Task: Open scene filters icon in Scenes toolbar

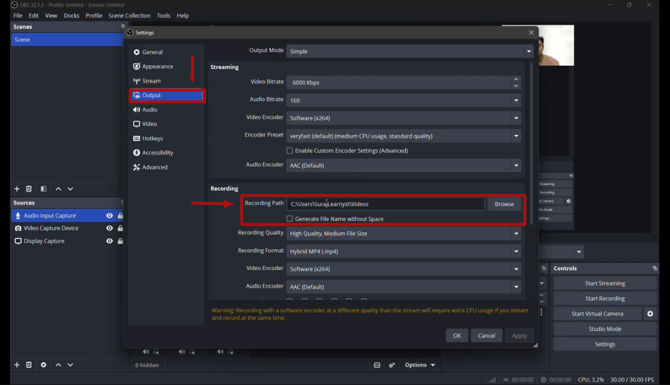Action: pos(43,189)
